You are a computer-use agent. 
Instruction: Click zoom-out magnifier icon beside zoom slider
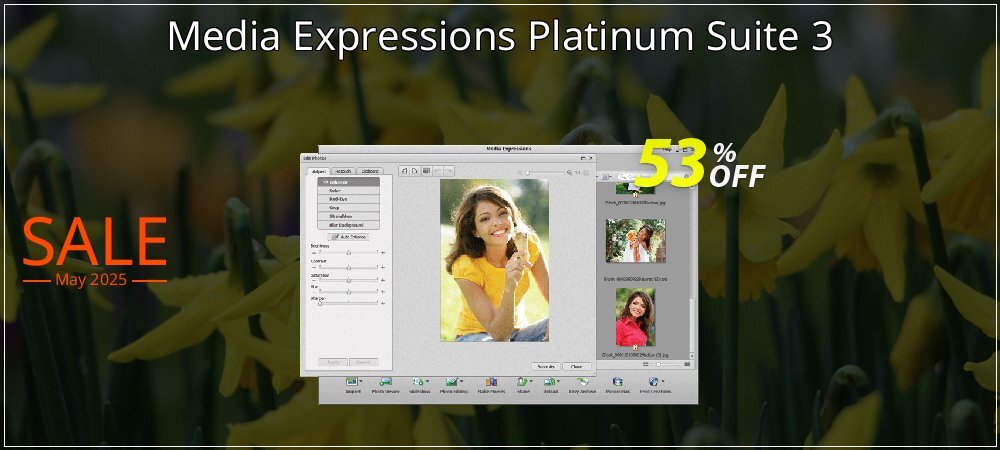(520, 173)
